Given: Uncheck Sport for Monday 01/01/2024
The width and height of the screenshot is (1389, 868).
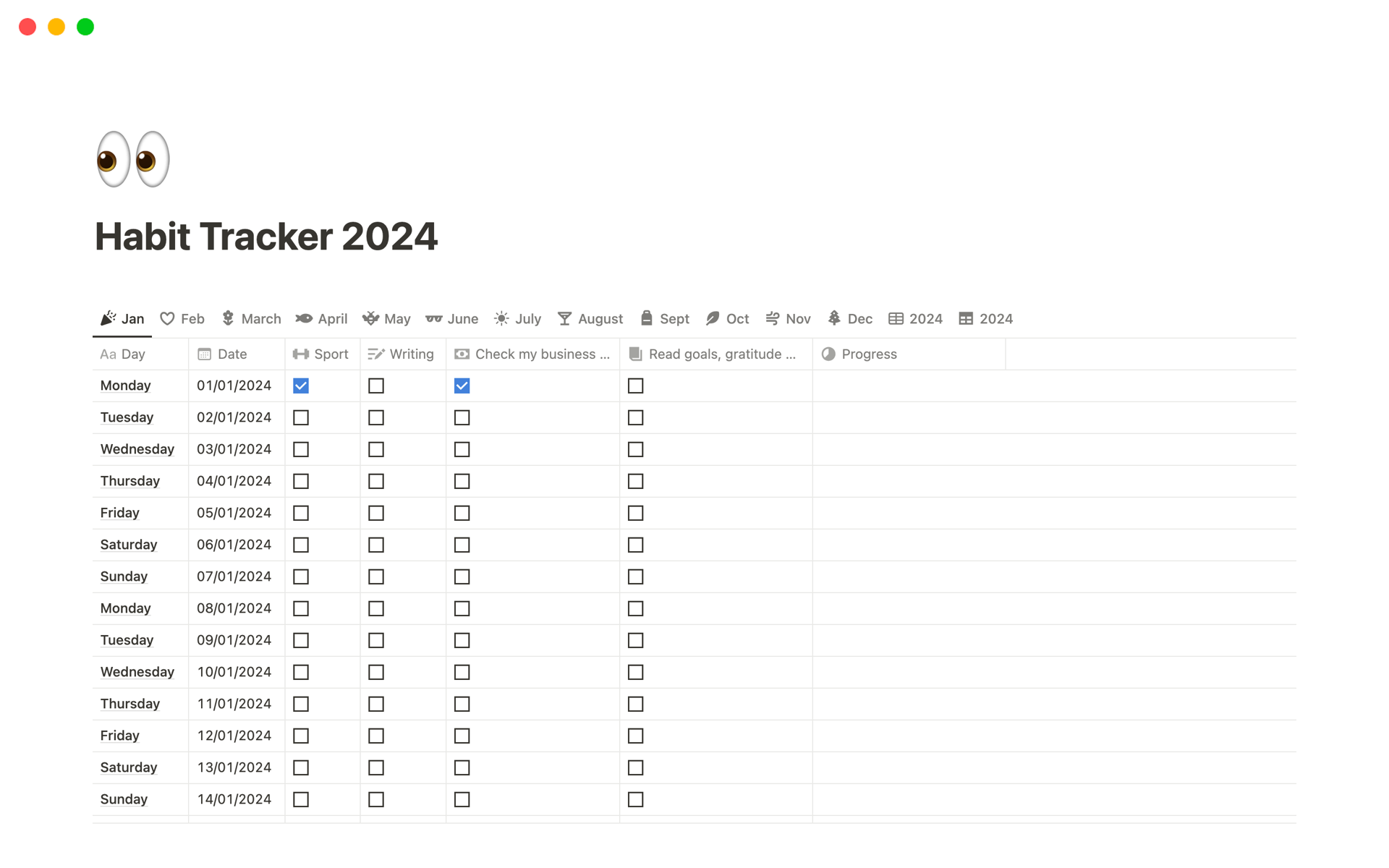Looking at the screenshot, I should [301, 386].
